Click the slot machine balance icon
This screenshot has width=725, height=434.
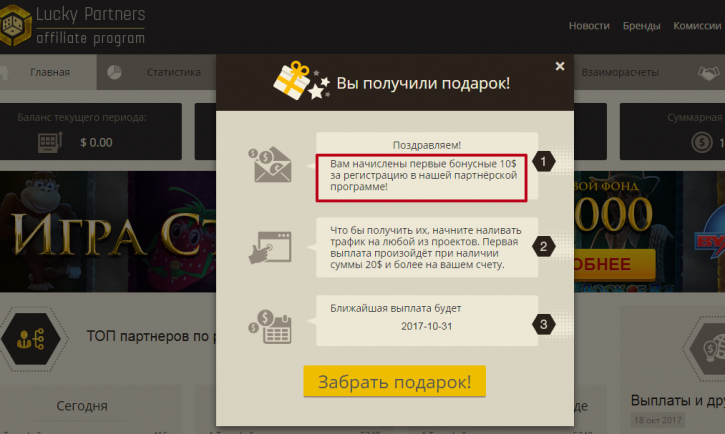[50, 142]
